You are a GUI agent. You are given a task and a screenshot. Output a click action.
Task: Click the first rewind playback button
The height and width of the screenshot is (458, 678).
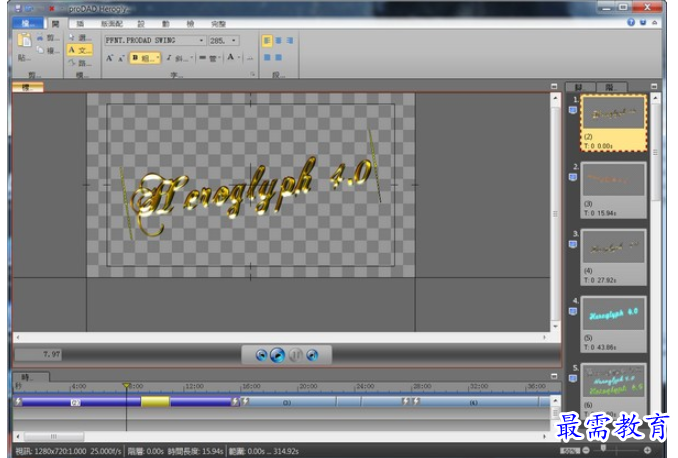[x=261, y=354]
